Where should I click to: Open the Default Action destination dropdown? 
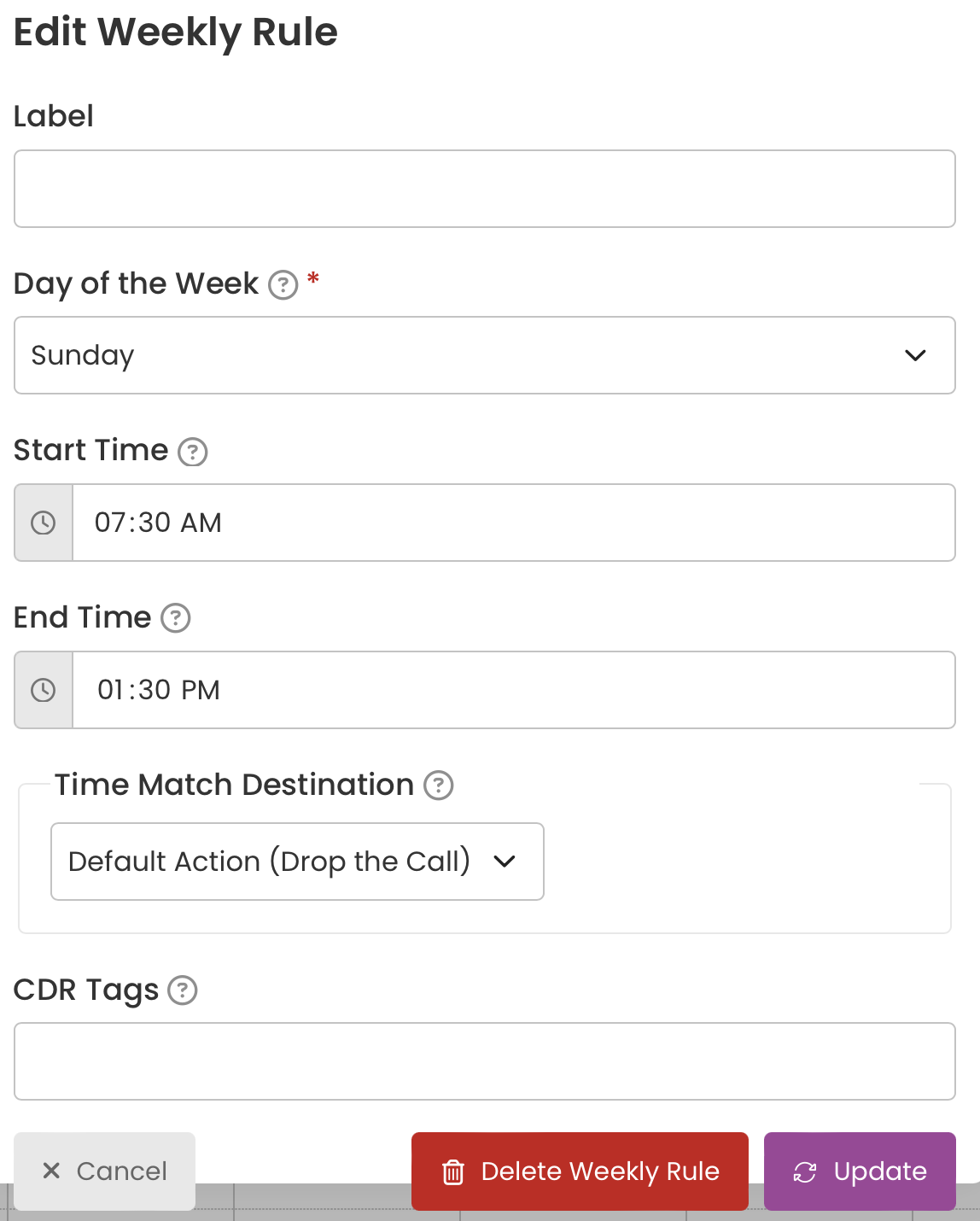[297, 862]
